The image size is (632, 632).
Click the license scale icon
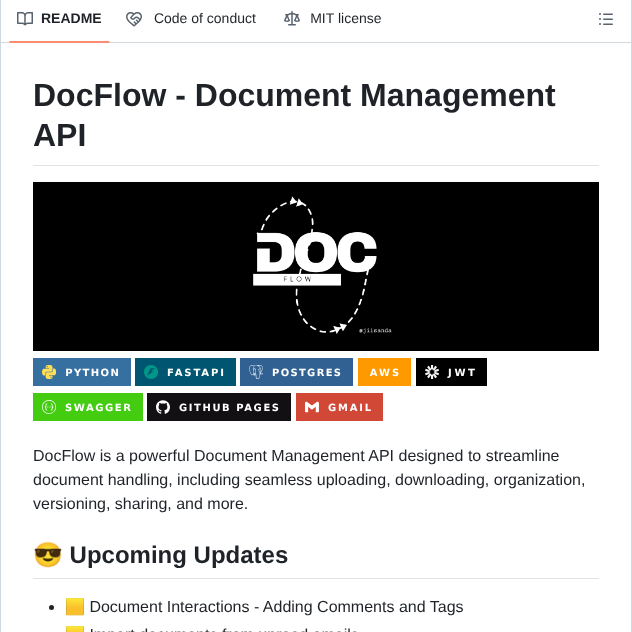(292, 19)
